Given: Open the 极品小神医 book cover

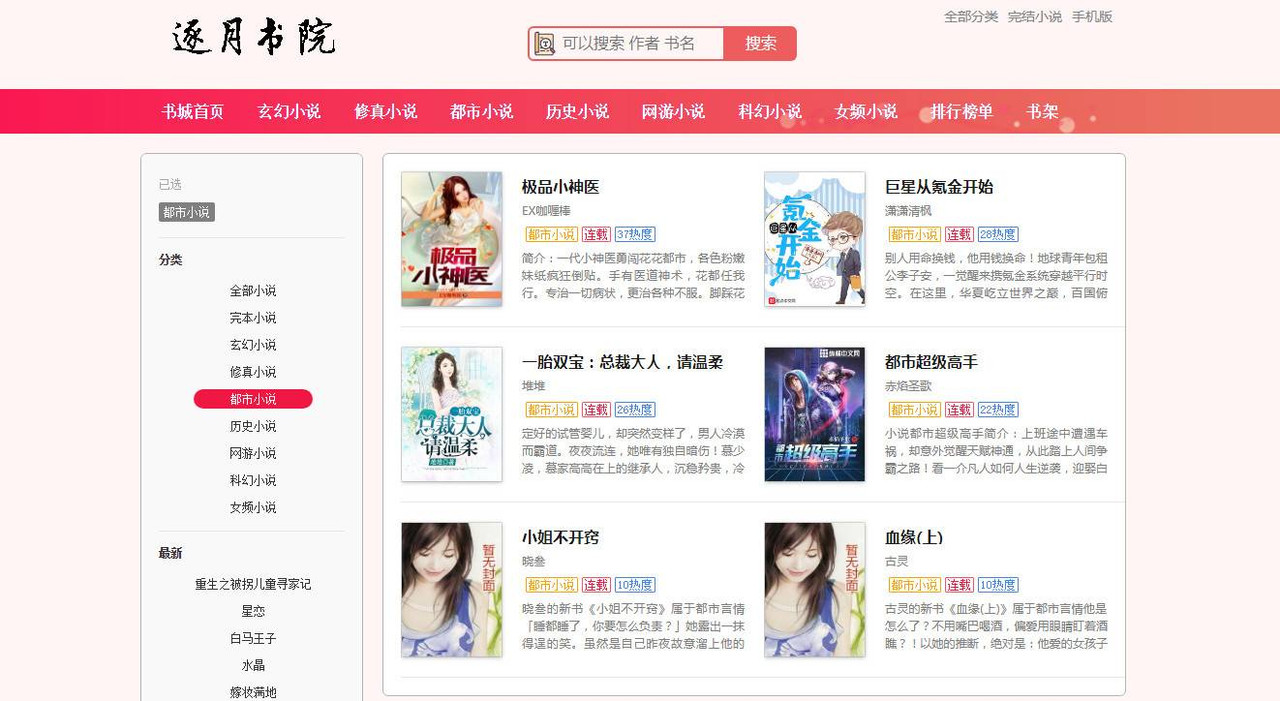Looking at the screenshot, I should point(452,239).
